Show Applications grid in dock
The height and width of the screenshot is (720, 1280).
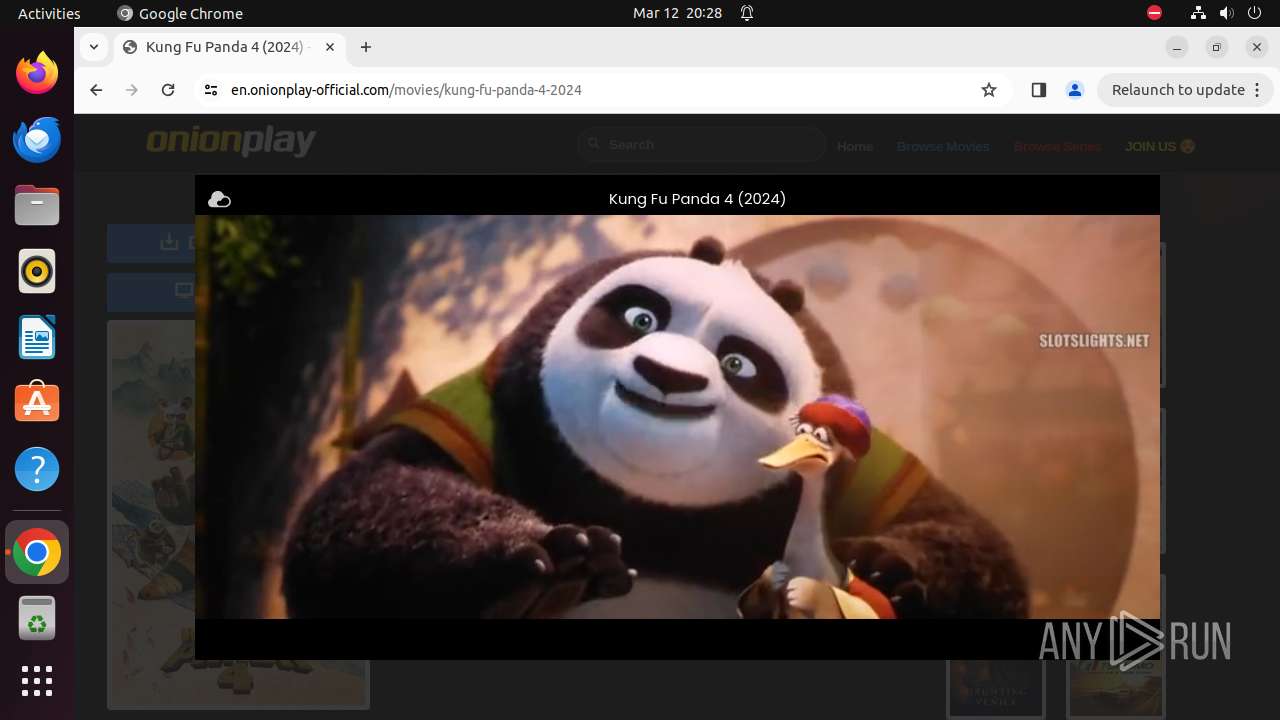(x=37, y=681)
